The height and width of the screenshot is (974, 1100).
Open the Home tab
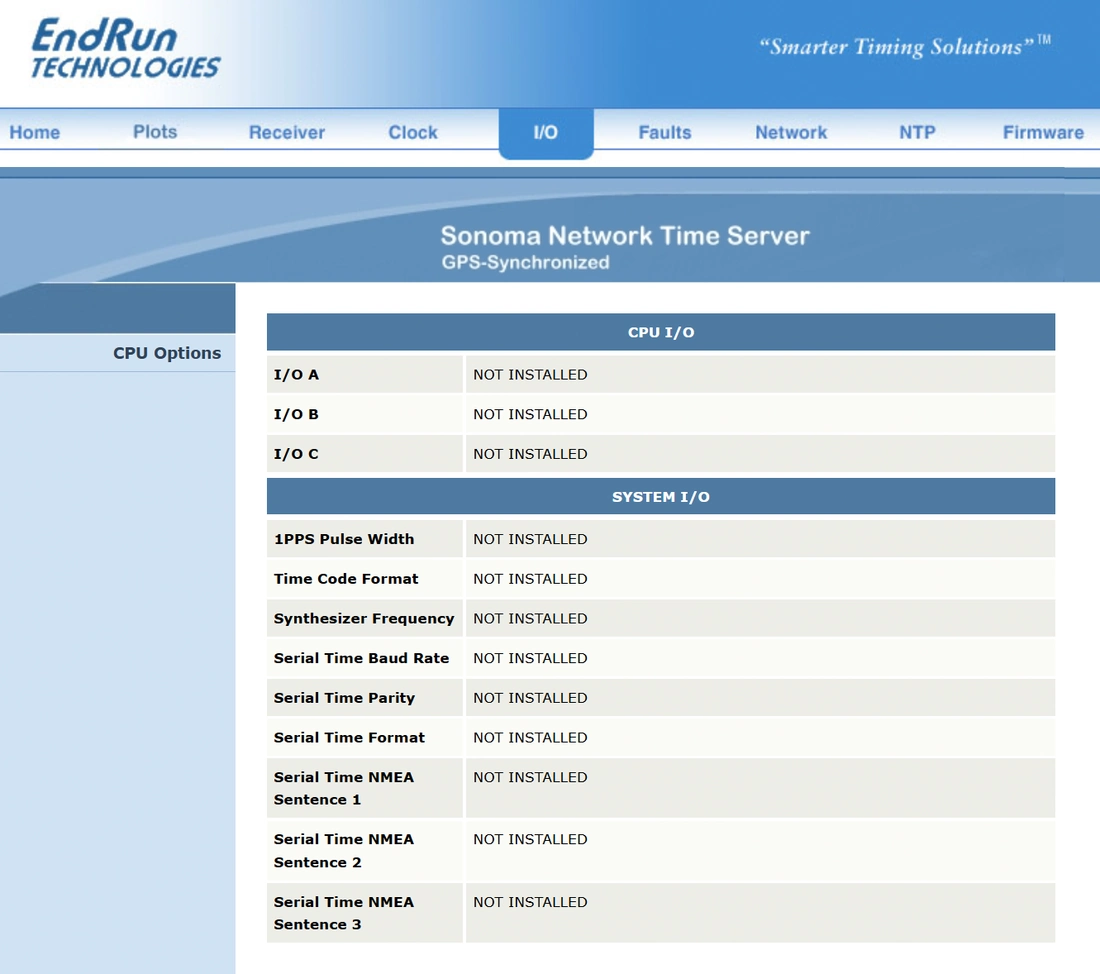34,132
